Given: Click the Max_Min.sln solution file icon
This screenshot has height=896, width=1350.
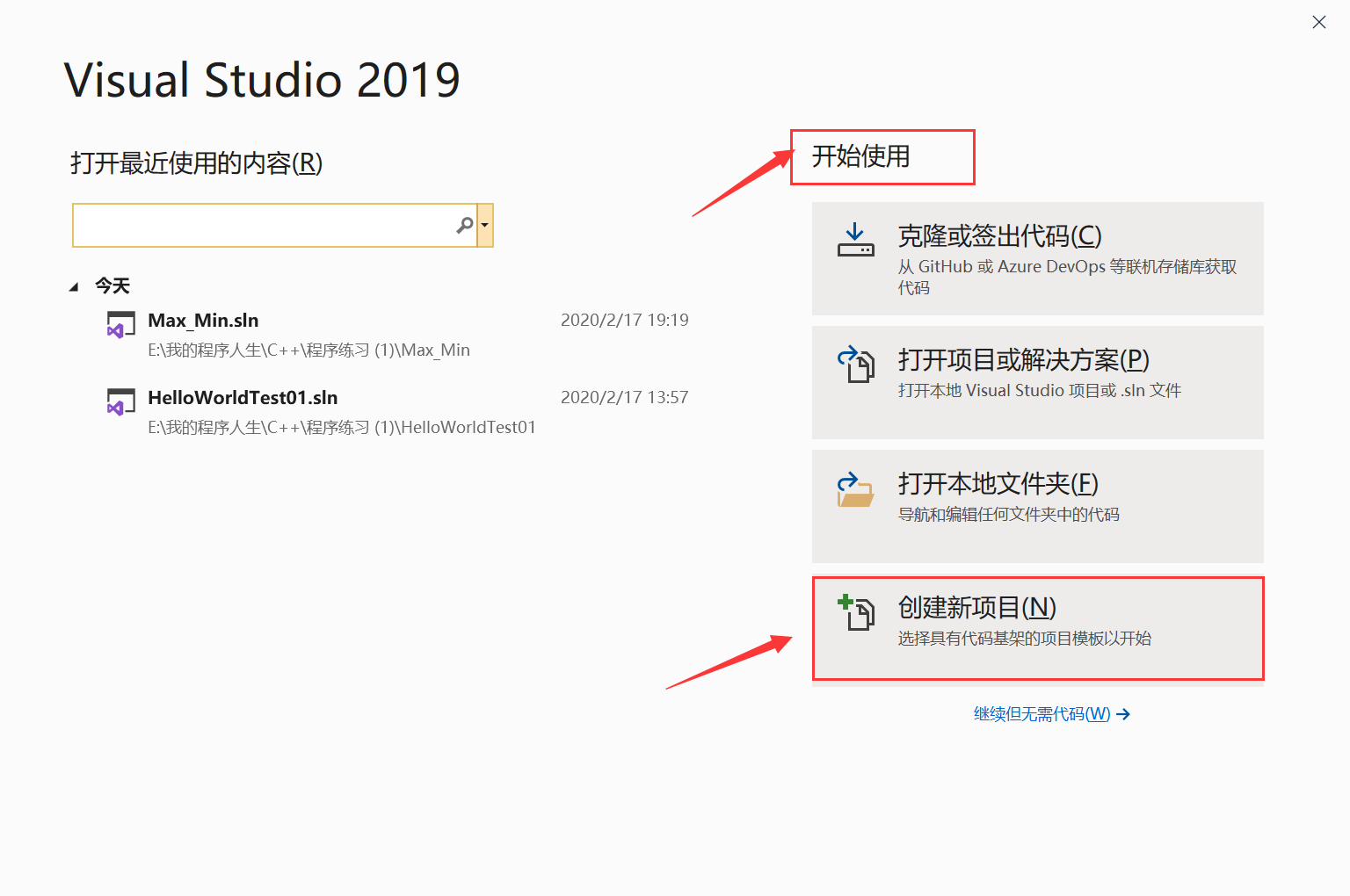Looking at the screenshot, I should (x=120, y=324).
